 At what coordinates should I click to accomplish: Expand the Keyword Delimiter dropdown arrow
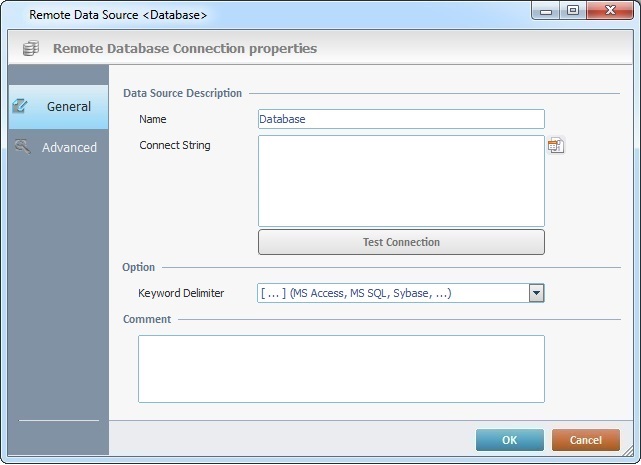tap(536, 293)
